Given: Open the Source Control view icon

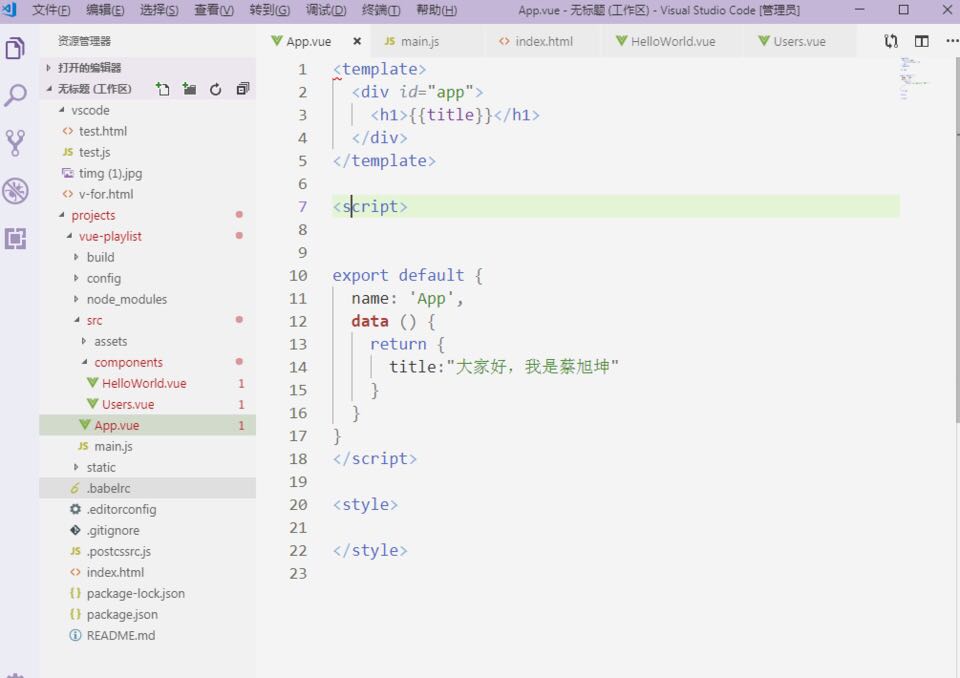Looking at the screenshot, I should (15, 143).
